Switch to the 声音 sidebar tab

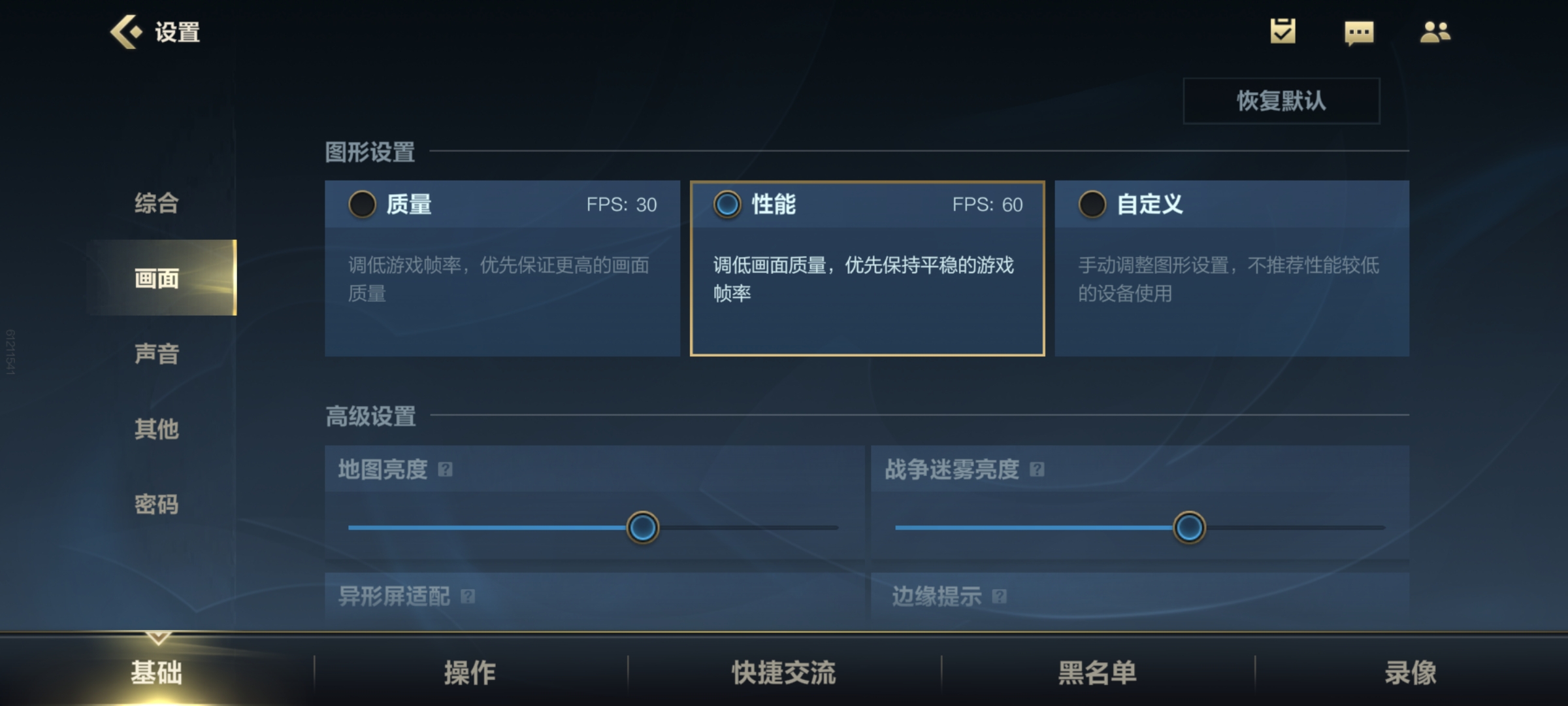[x=157, y=354]
